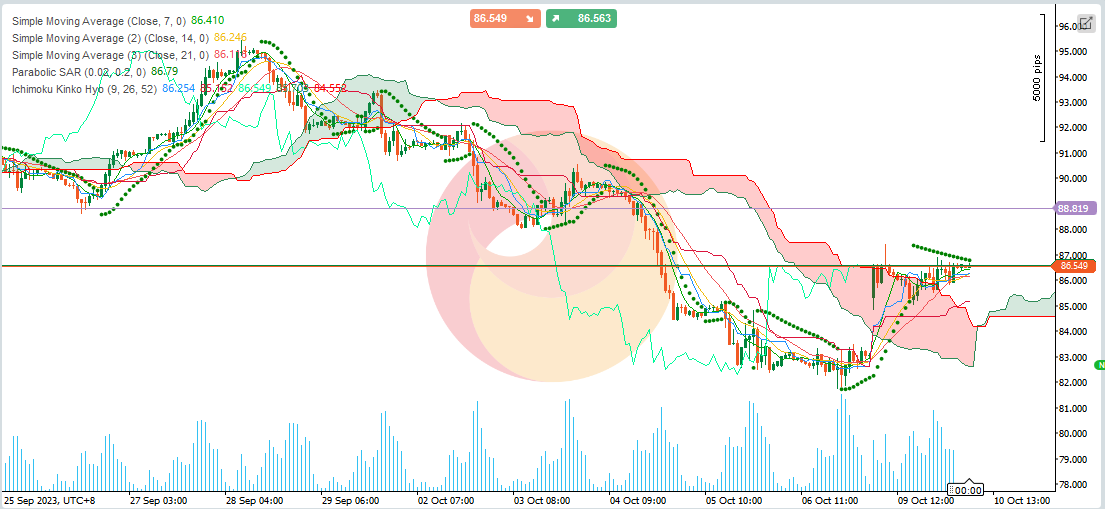Click the 00:00 countdown marker on the time axis

click(x=965, y=490)
